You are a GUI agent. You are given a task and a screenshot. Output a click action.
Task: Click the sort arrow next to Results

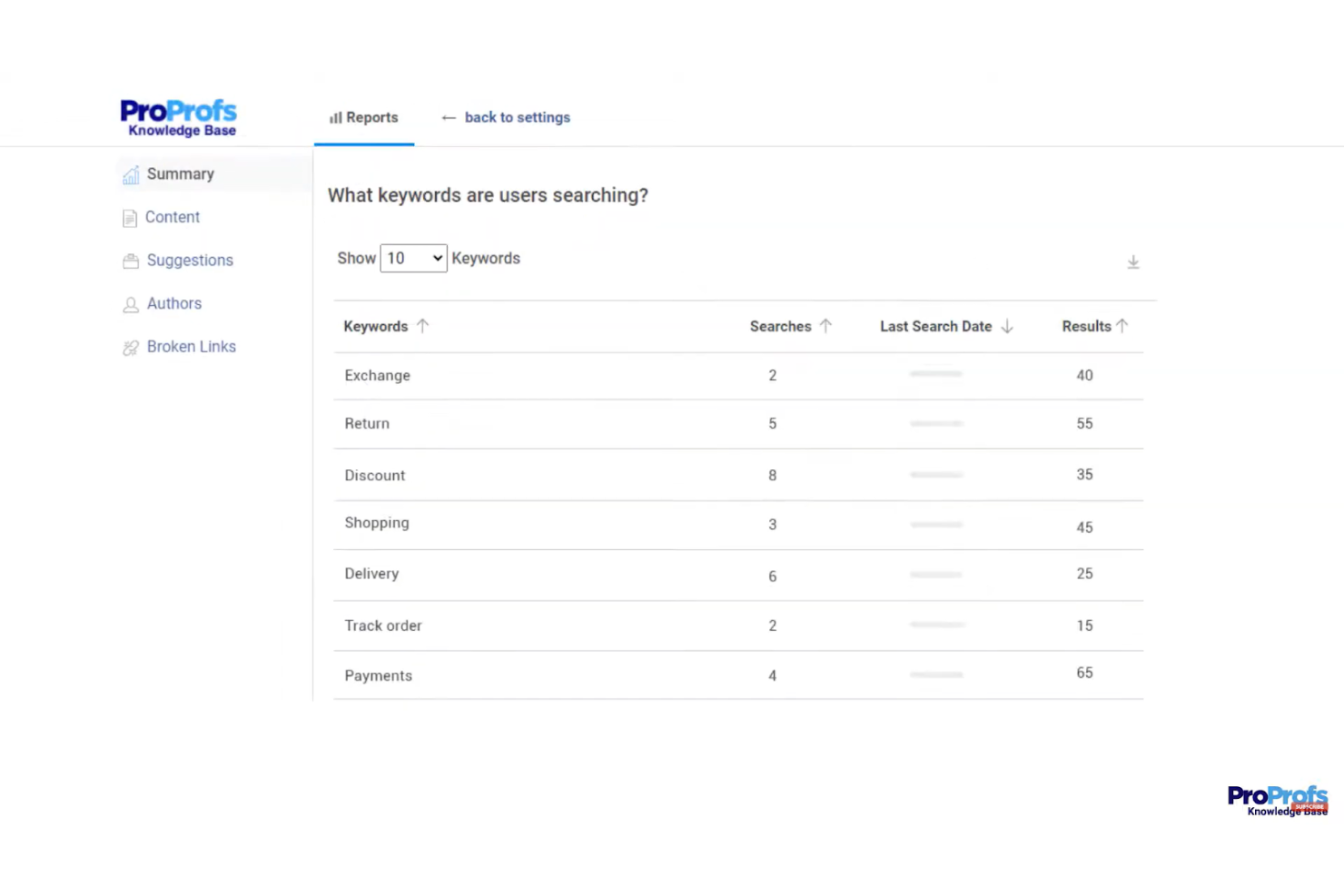1122,325
